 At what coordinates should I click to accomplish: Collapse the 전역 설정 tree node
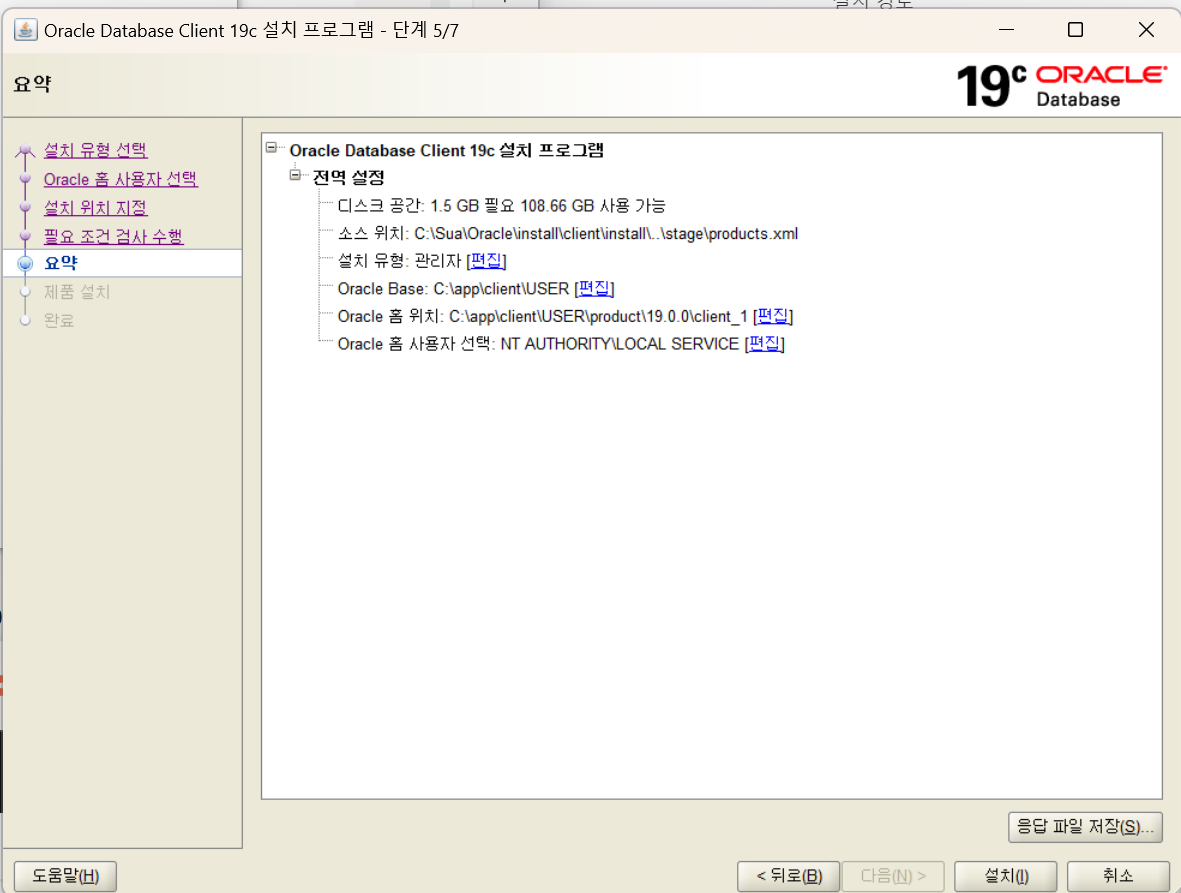click(x=295, y=175)
